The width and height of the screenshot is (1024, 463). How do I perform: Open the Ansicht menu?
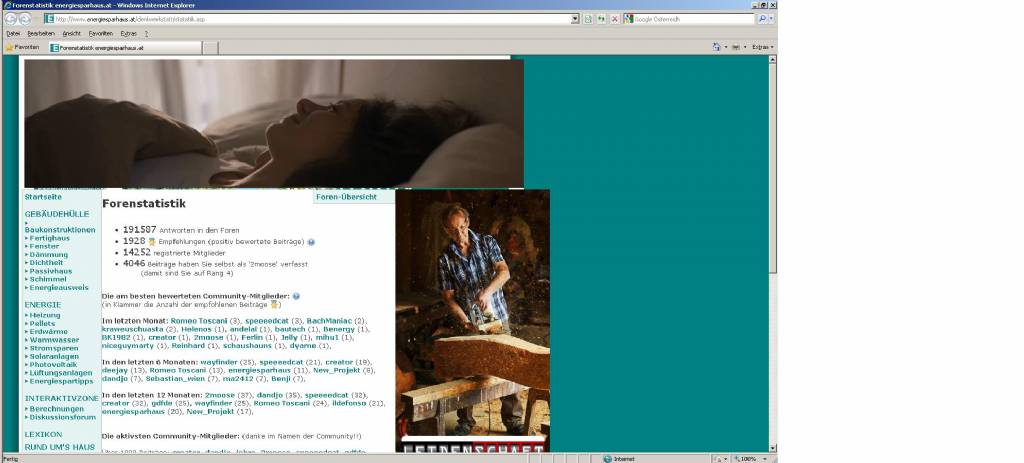click(x=71, y=33)
